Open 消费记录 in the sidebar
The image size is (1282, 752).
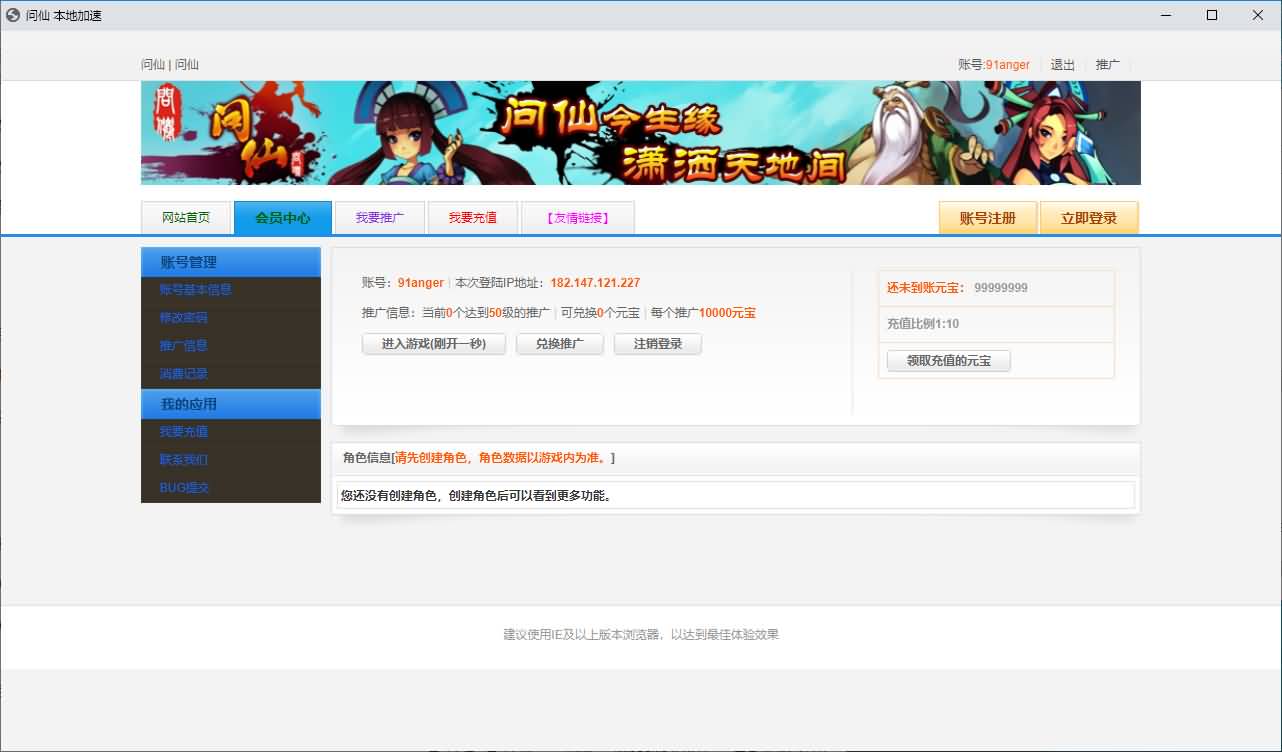(184, 374)
